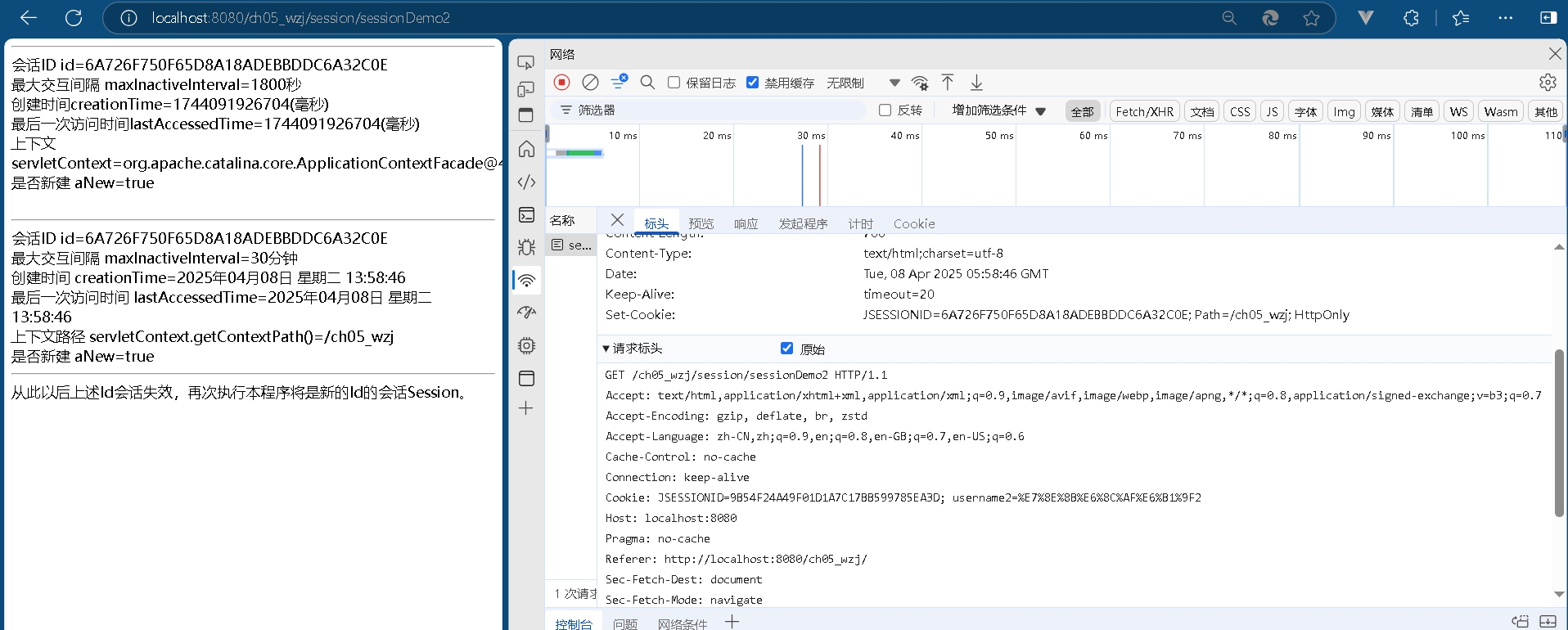
Task: Open the Sources bug debugger icon
Action: 526,246
